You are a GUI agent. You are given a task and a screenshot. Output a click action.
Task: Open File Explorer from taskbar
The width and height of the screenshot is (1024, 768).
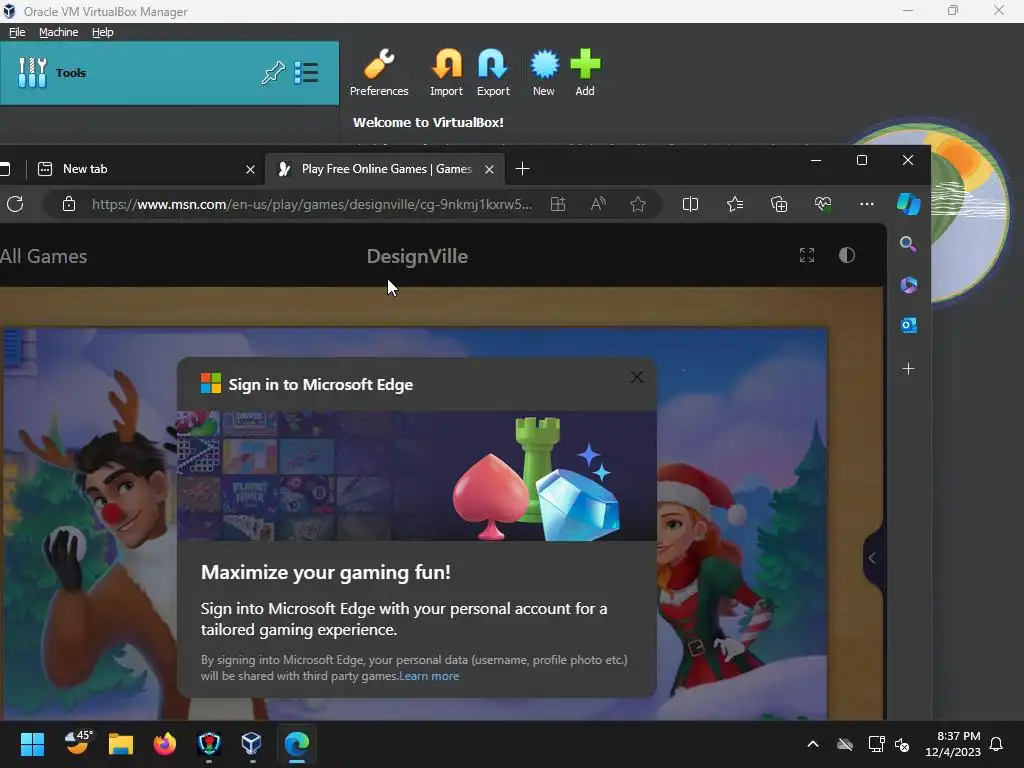121,744
